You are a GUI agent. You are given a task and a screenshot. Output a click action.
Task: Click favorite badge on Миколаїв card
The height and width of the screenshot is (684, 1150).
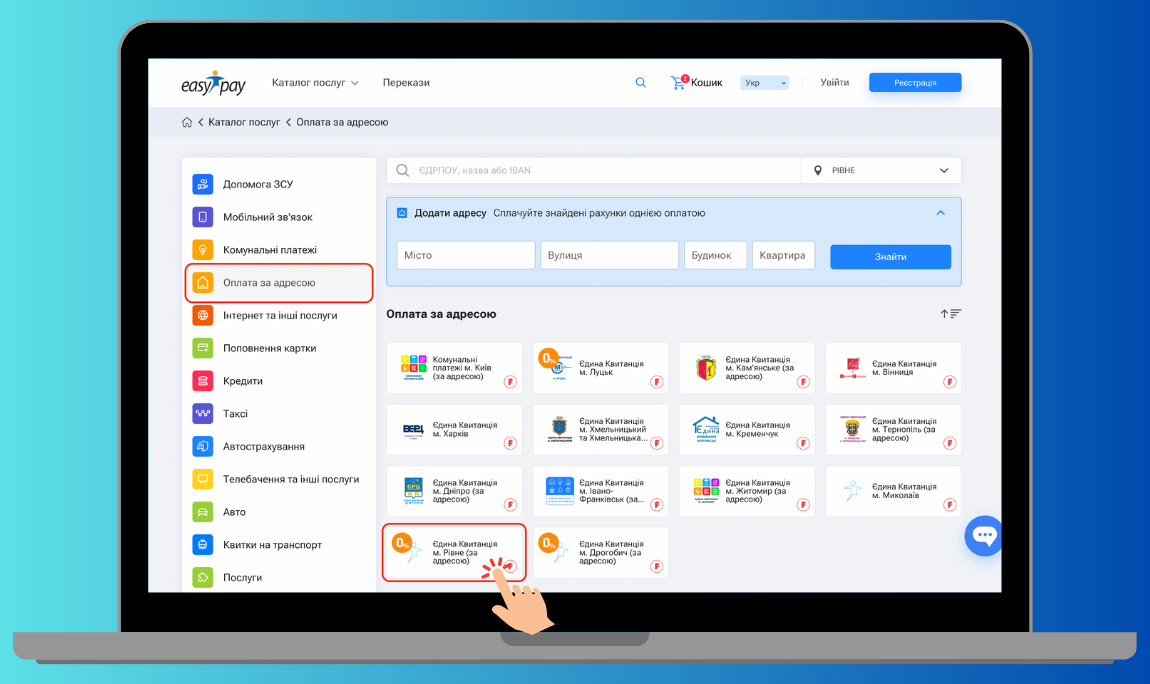tap(950, 504)
